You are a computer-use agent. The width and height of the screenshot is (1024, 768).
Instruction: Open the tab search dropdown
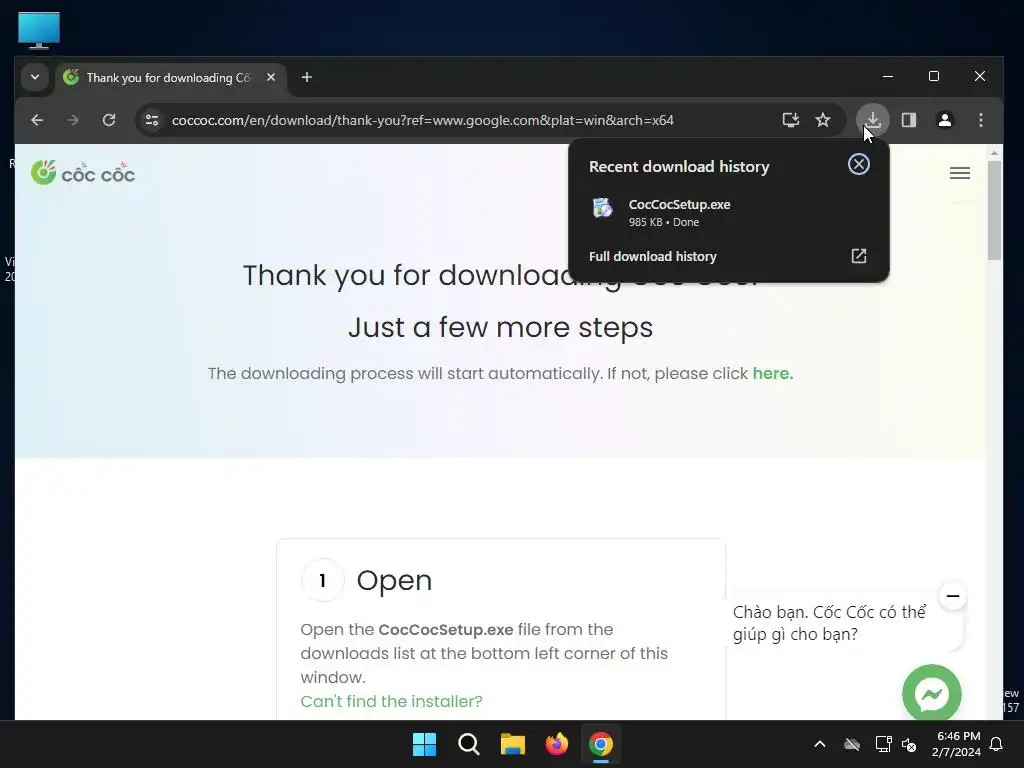click(x=35, y=77)
